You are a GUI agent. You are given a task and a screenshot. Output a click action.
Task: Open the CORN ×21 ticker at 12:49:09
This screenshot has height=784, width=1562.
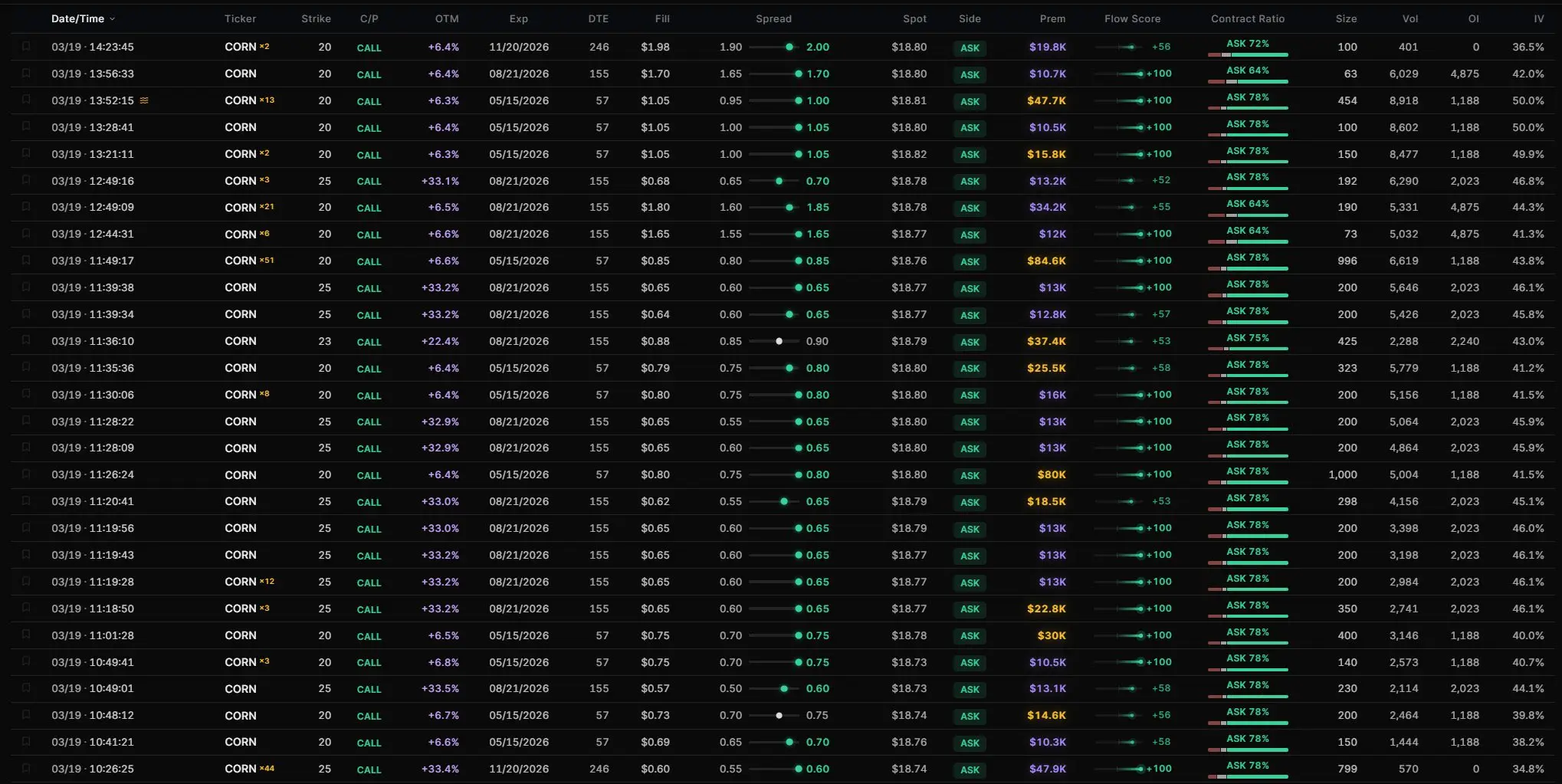click(249, 208)
